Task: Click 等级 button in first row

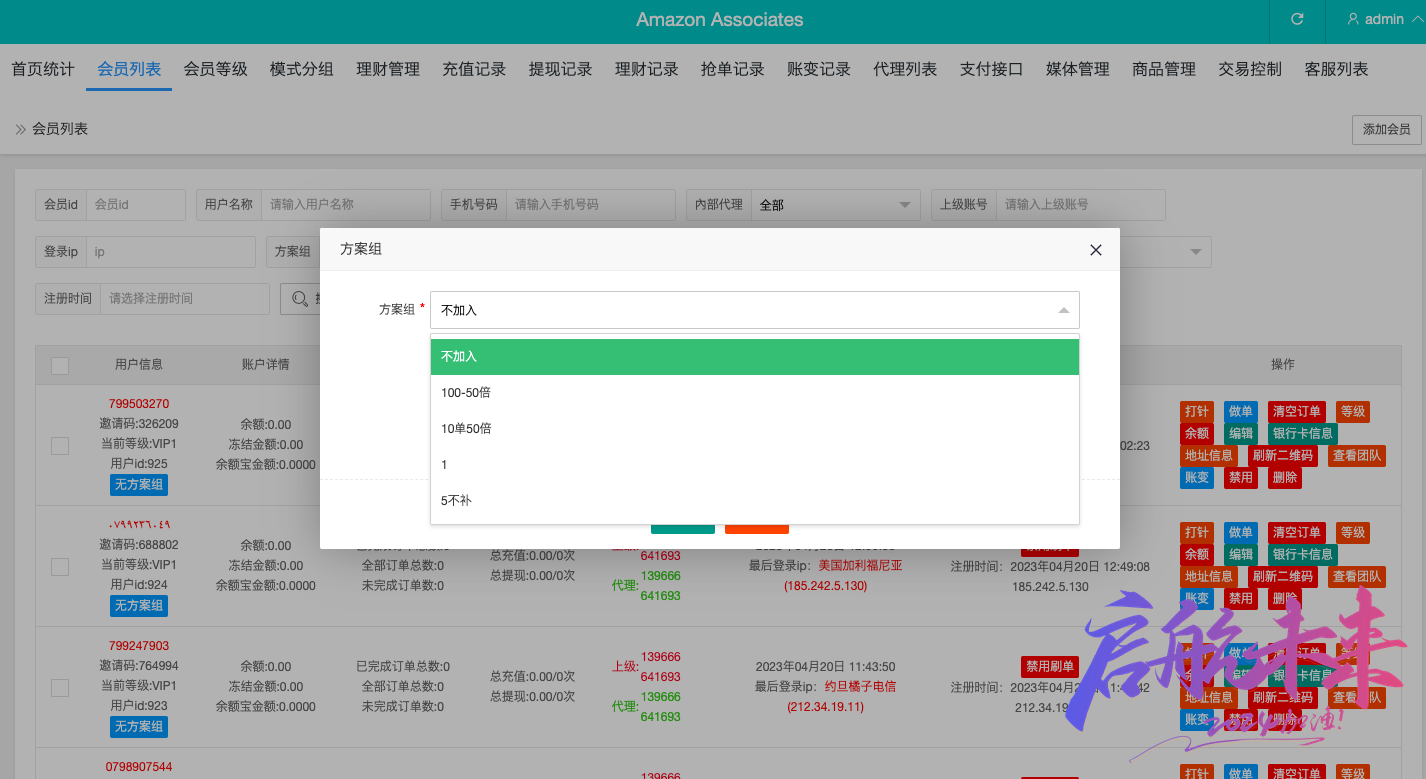Action: tap(1353, 412)
